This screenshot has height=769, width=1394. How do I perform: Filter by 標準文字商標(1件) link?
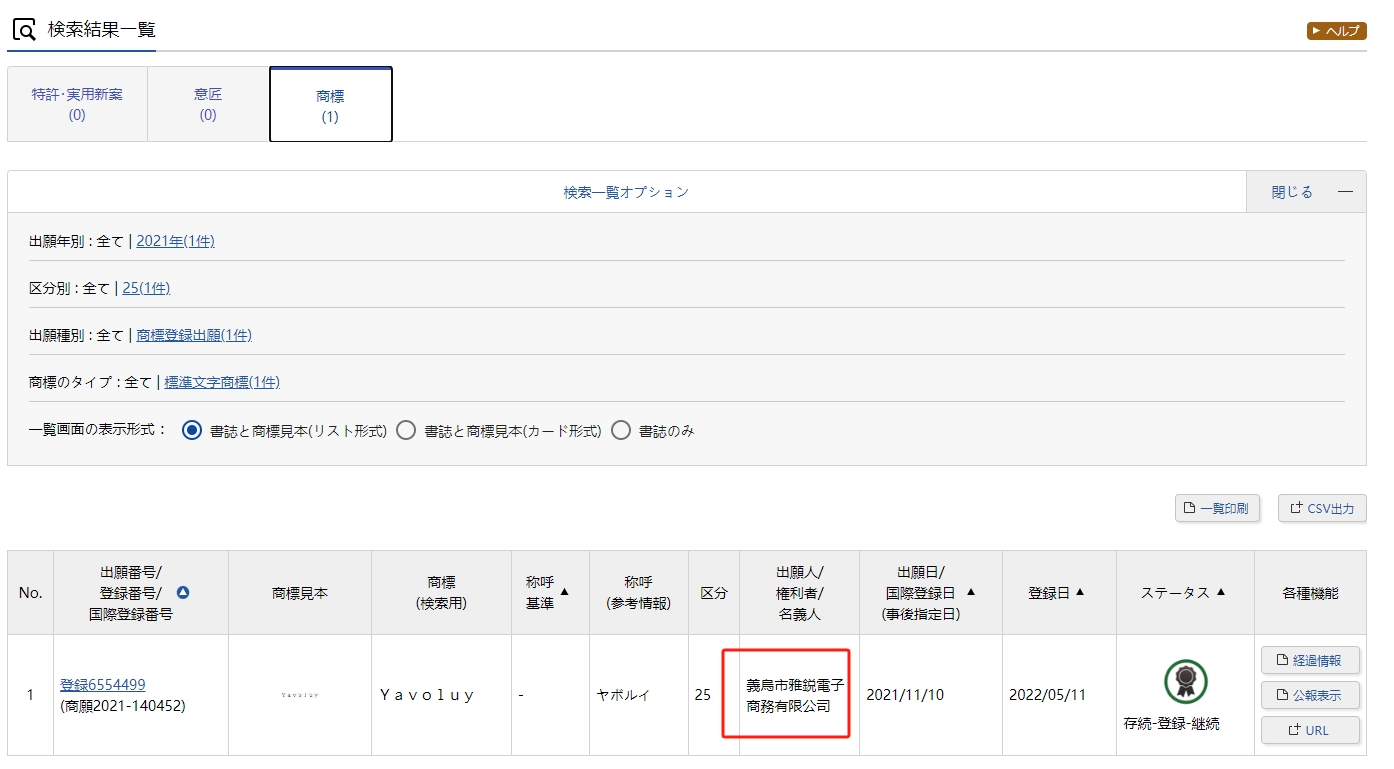[x=222, y=382]
